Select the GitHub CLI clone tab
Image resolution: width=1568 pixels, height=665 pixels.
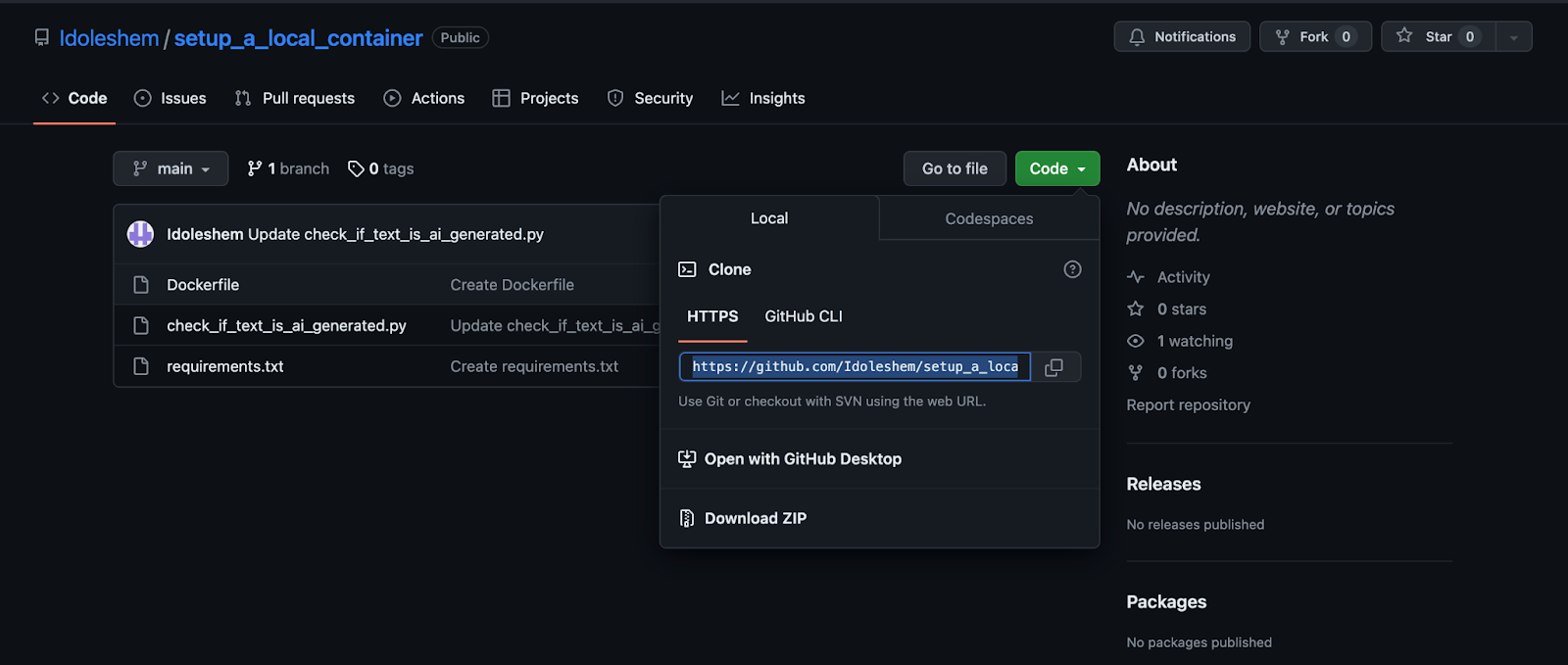point(803,316)
